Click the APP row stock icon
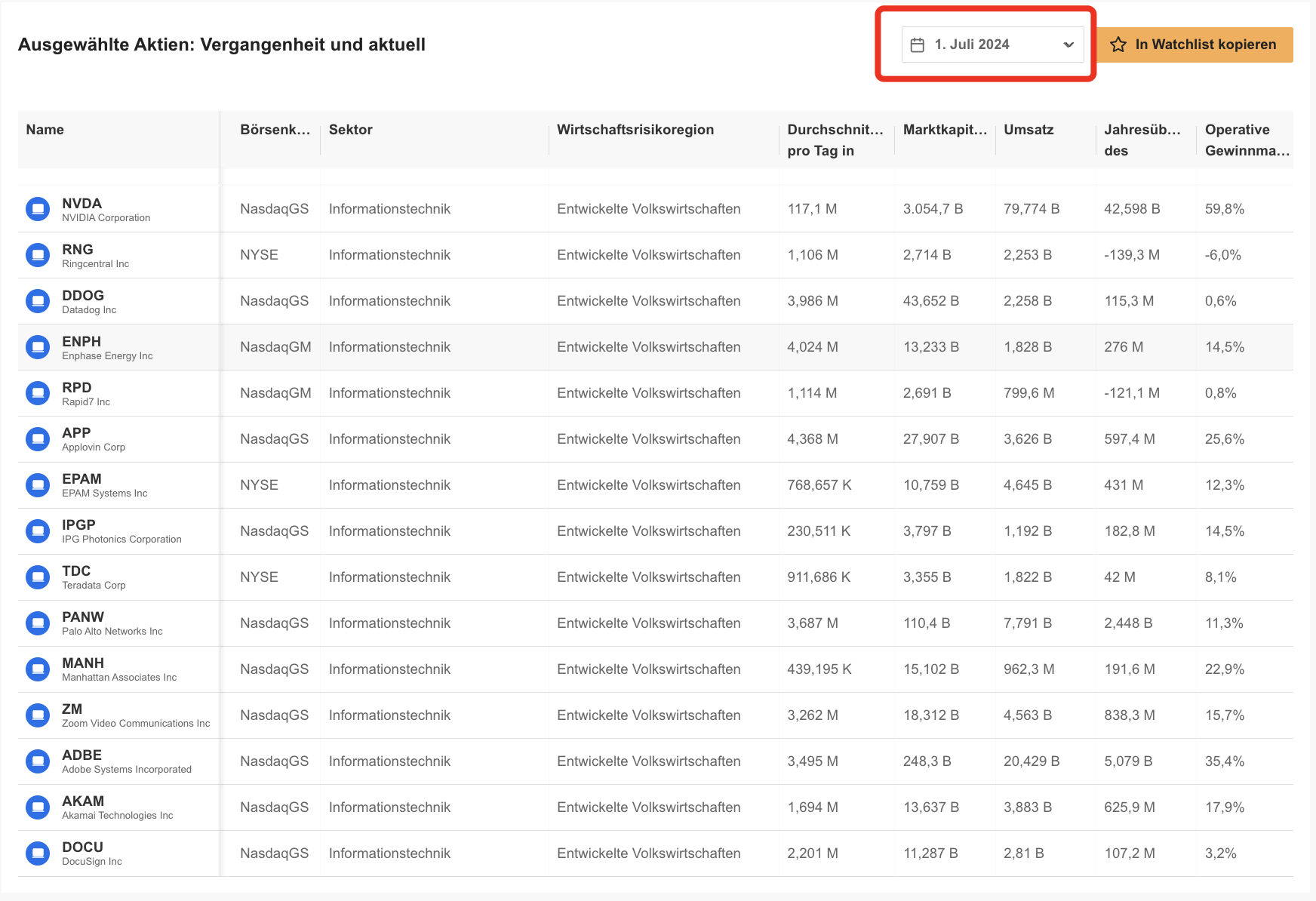Image resolution: width=1316 pixels, height=901 pixels. [x=38, y=439]
